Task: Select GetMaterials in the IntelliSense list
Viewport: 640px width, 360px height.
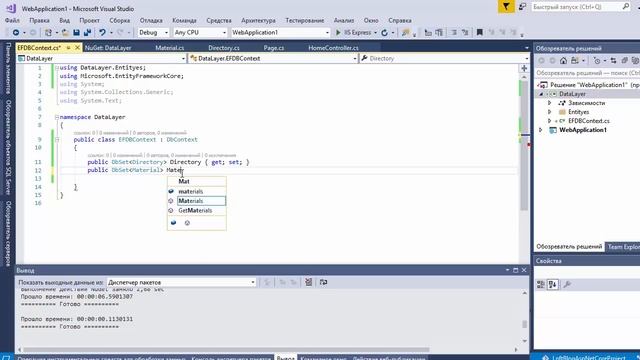Action: [197, 210]
